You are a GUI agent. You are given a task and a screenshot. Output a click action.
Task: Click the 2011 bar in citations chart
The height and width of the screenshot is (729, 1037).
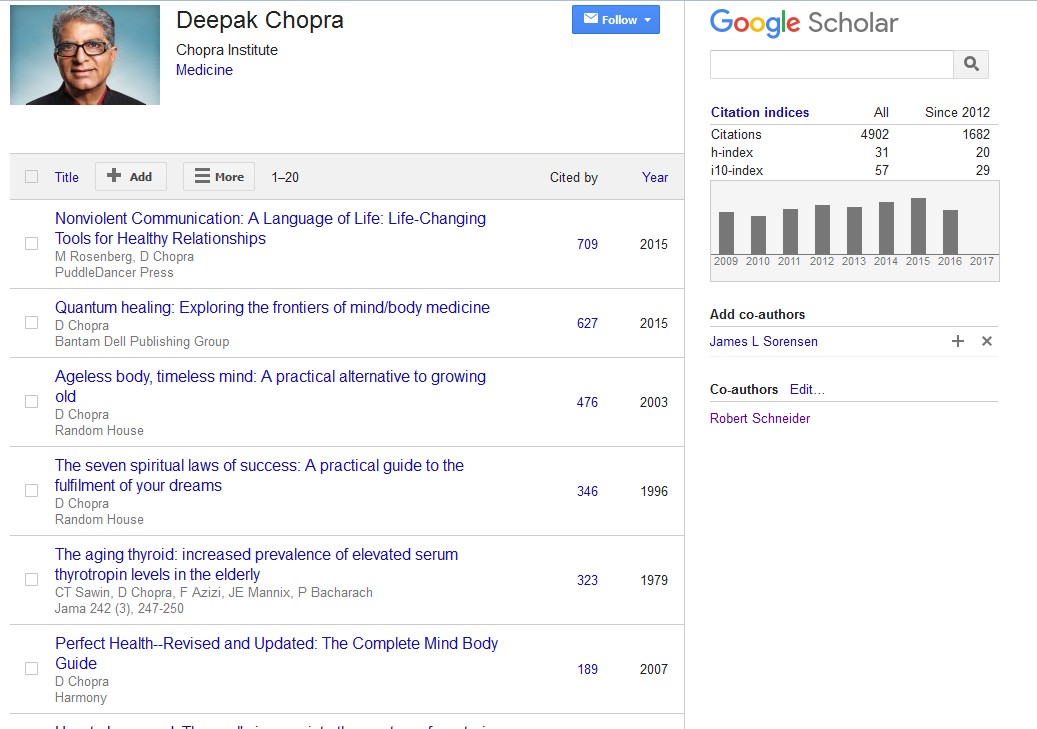[790, 232]
